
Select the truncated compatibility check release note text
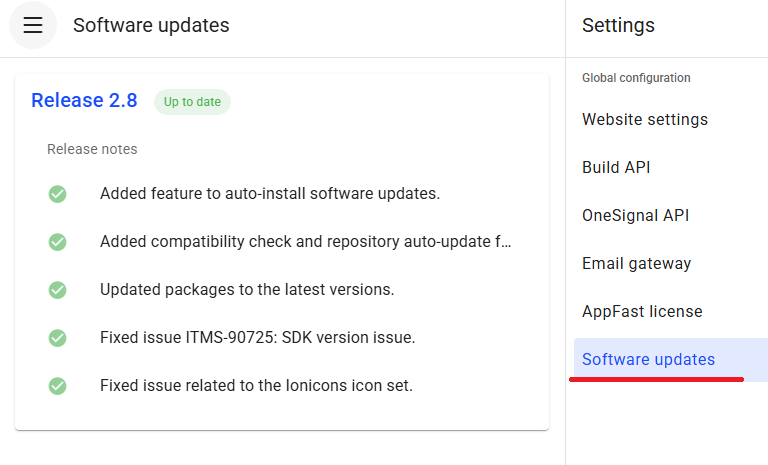[x=305, y=242]
